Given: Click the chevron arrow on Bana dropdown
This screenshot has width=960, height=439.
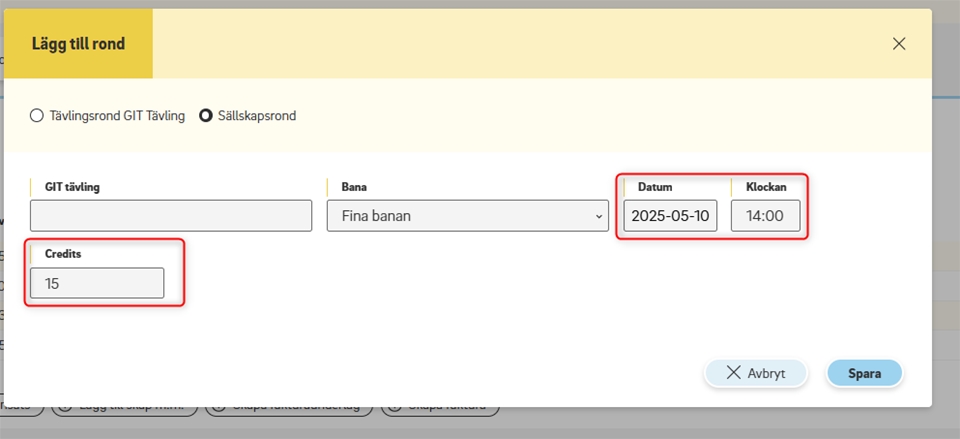Looking at the screenshot, I should pyautogui.click(x=598, y=216).
